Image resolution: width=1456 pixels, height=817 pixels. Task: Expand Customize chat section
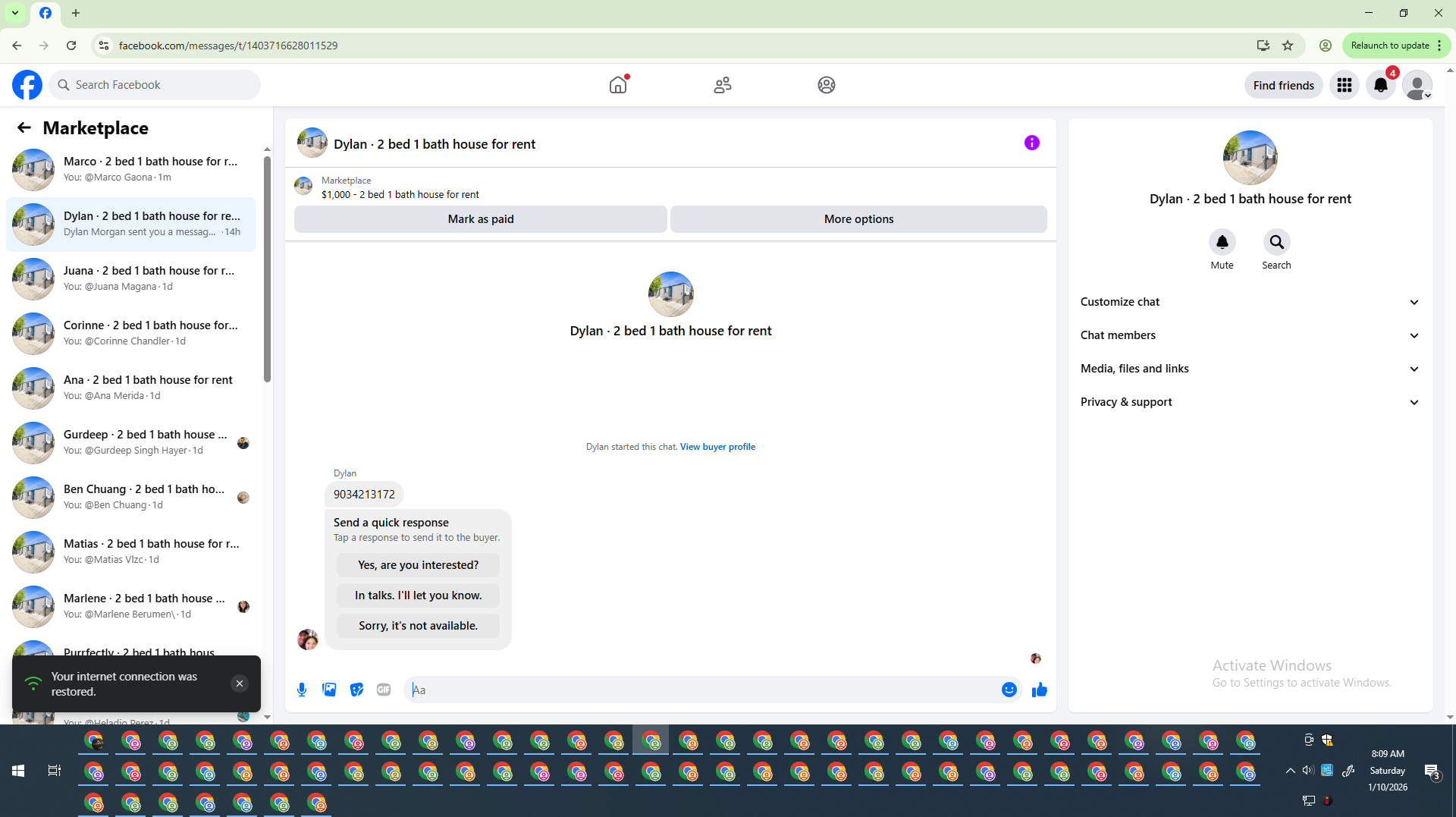coord(1250,302)
